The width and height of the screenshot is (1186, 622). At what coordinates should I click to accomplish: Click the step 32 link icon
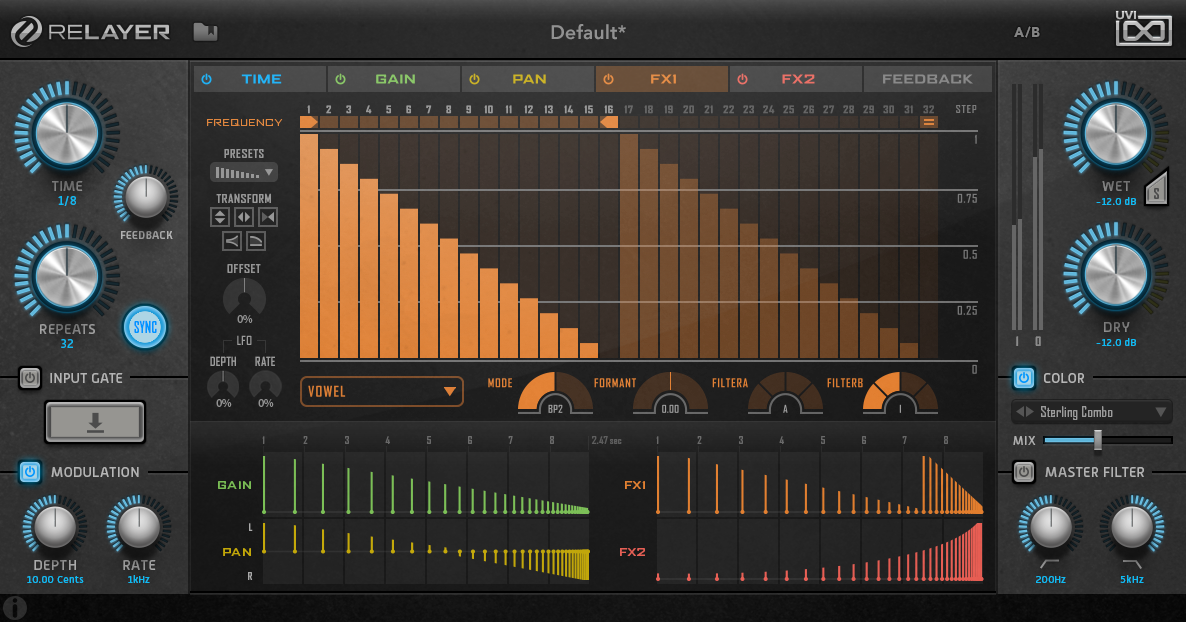(929, 122)
